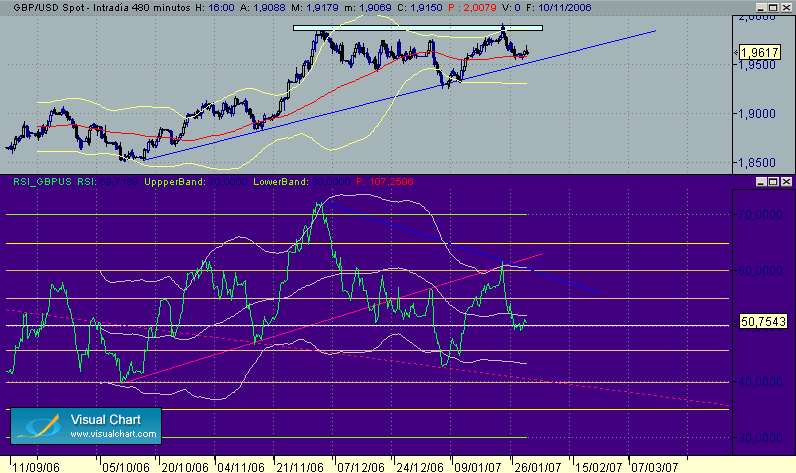Click the 1,9000 level on price axis
The width and height of the screenshot is (796, 473).
(756, 114)
